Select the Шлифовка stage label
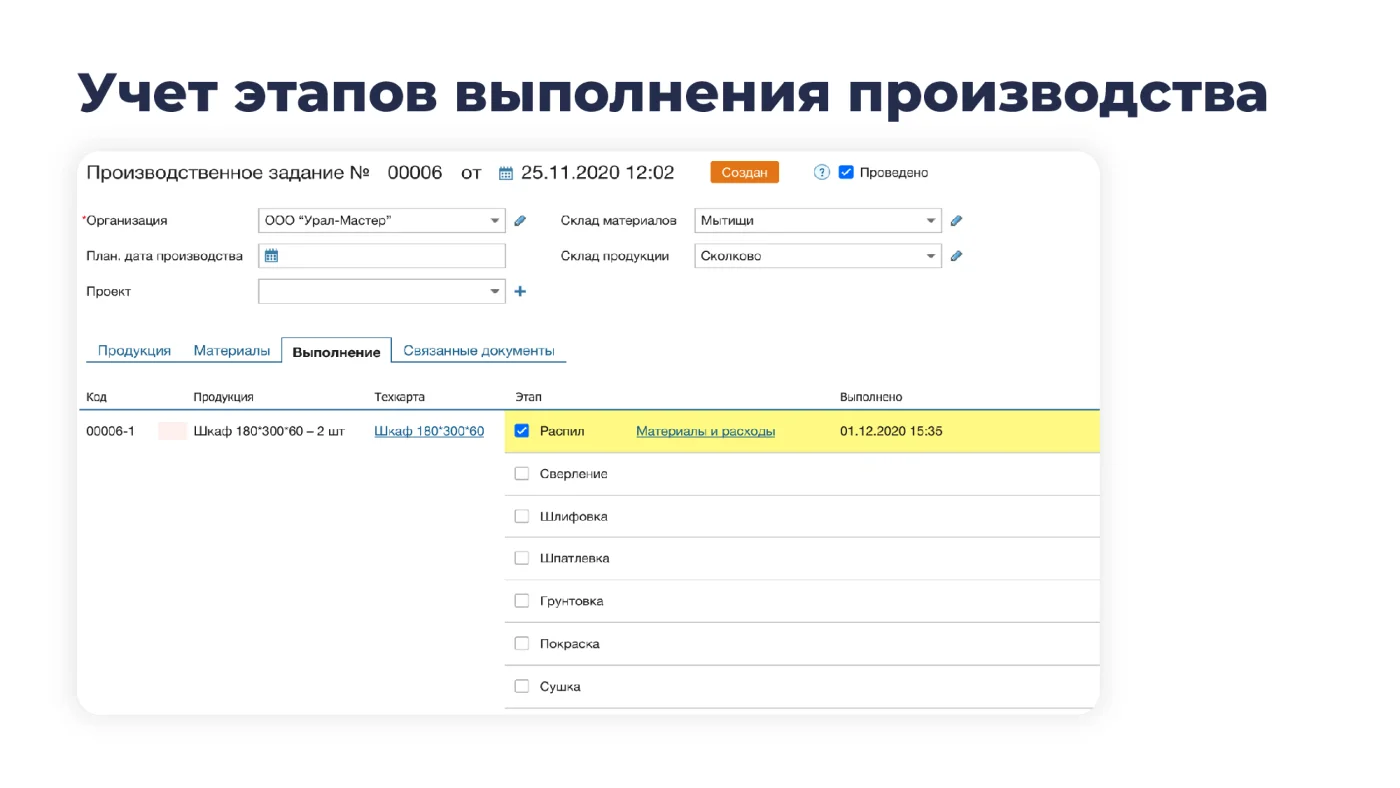Image resolution: width=1400 pixels, height=788 pixels. coord(573,516)
